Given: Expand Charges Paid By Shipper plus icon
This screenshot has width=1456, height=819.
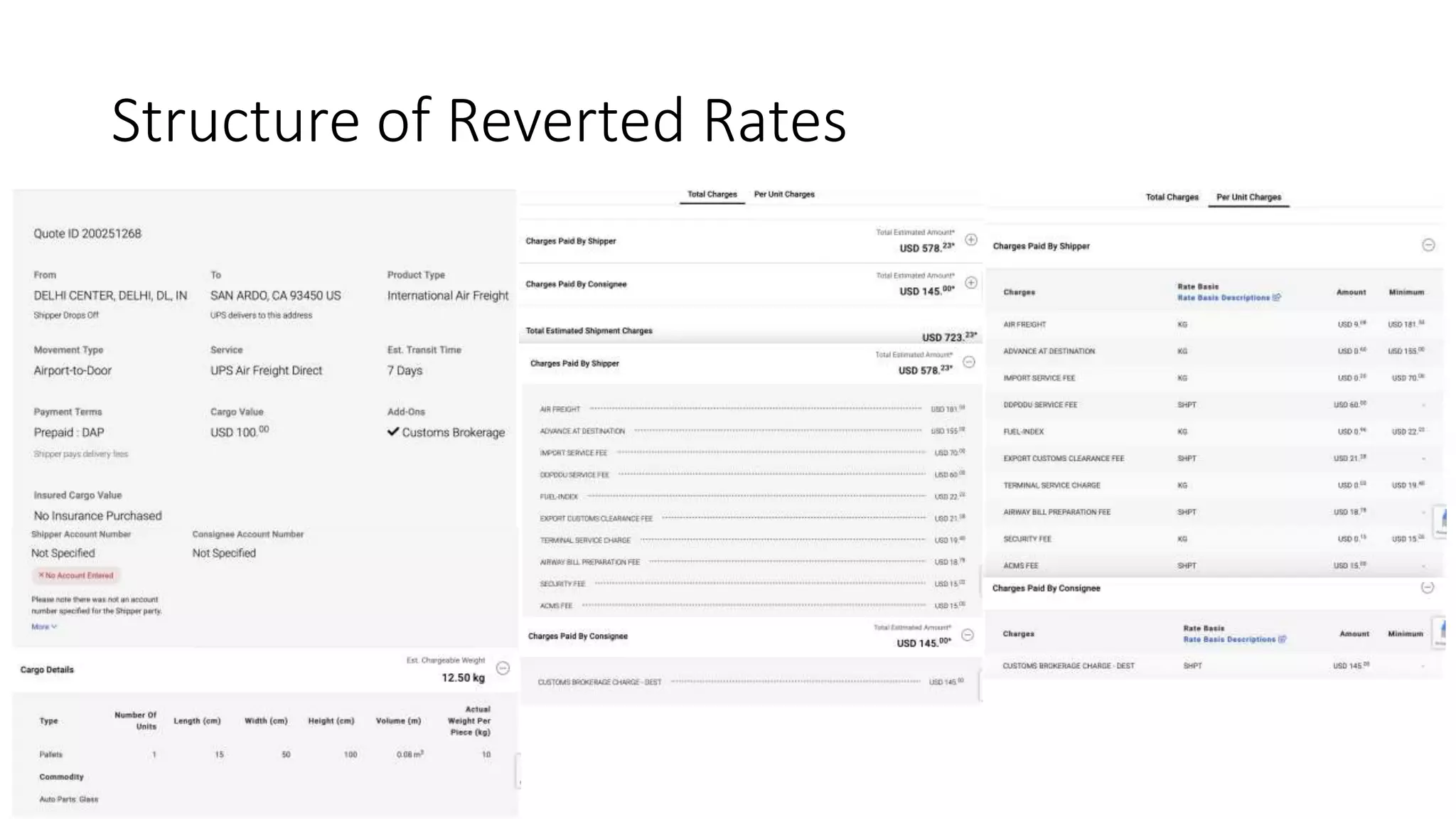Looking at the screenshot, I should point(971,240).
